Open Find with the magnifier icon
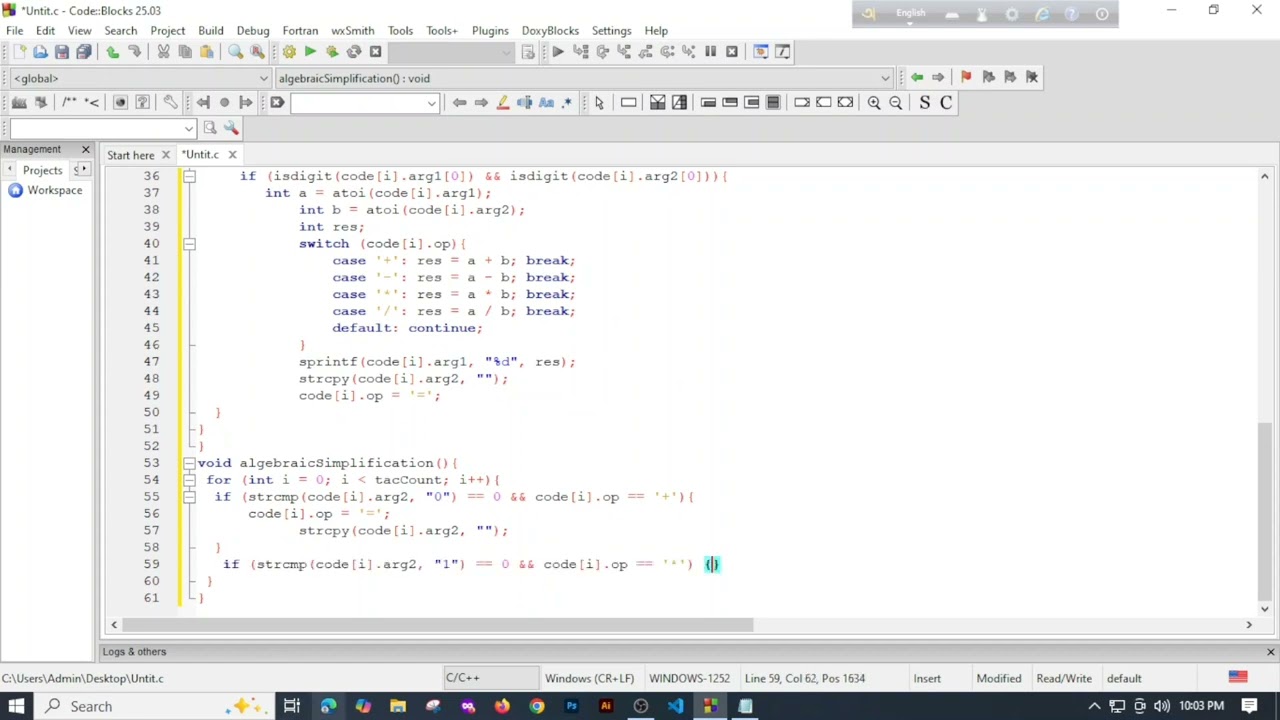The height and width of the screenshot is (720, 1280). click(236, 52)
